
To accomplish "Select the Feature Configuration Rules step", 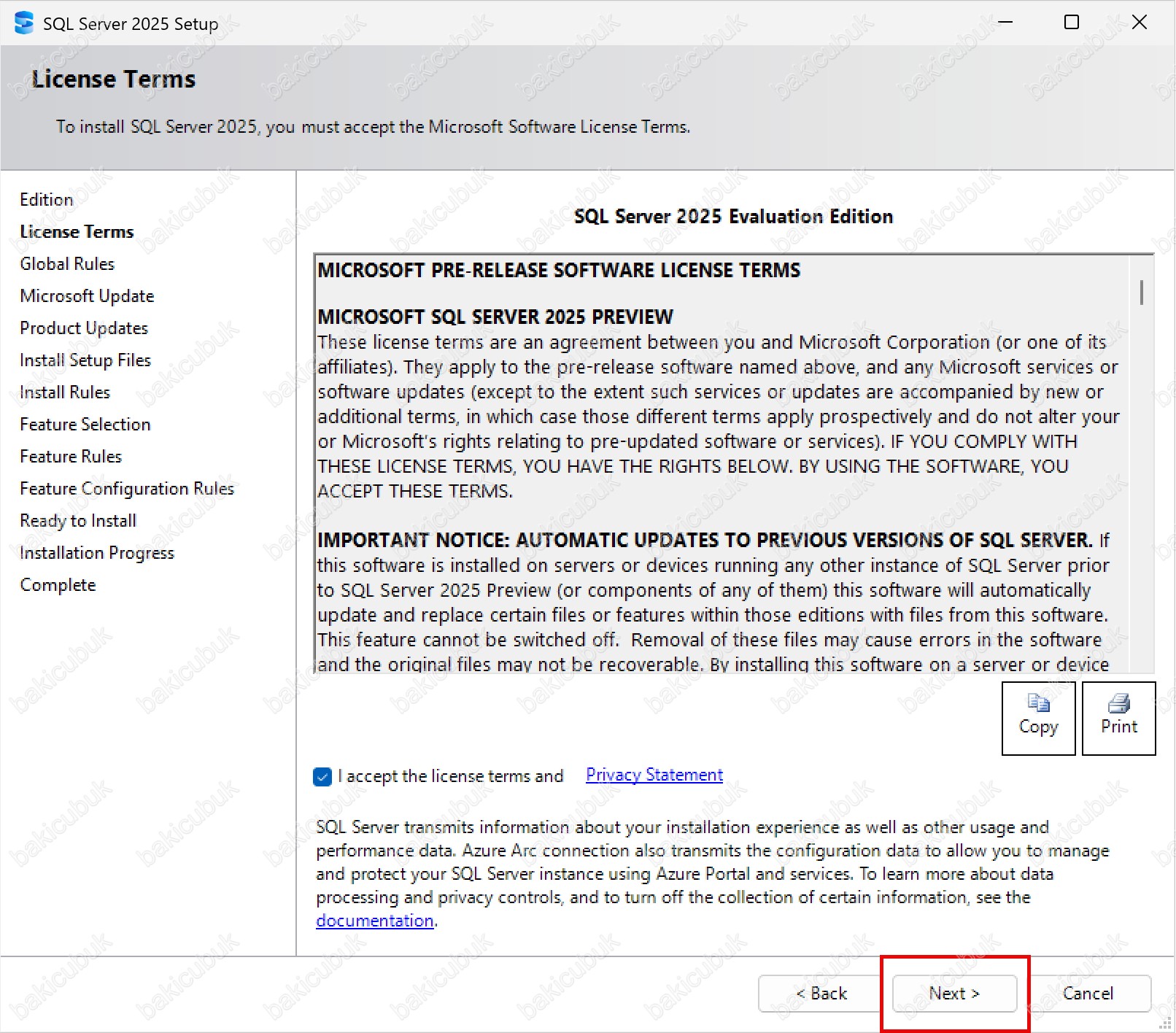I will tap(127, 489).
